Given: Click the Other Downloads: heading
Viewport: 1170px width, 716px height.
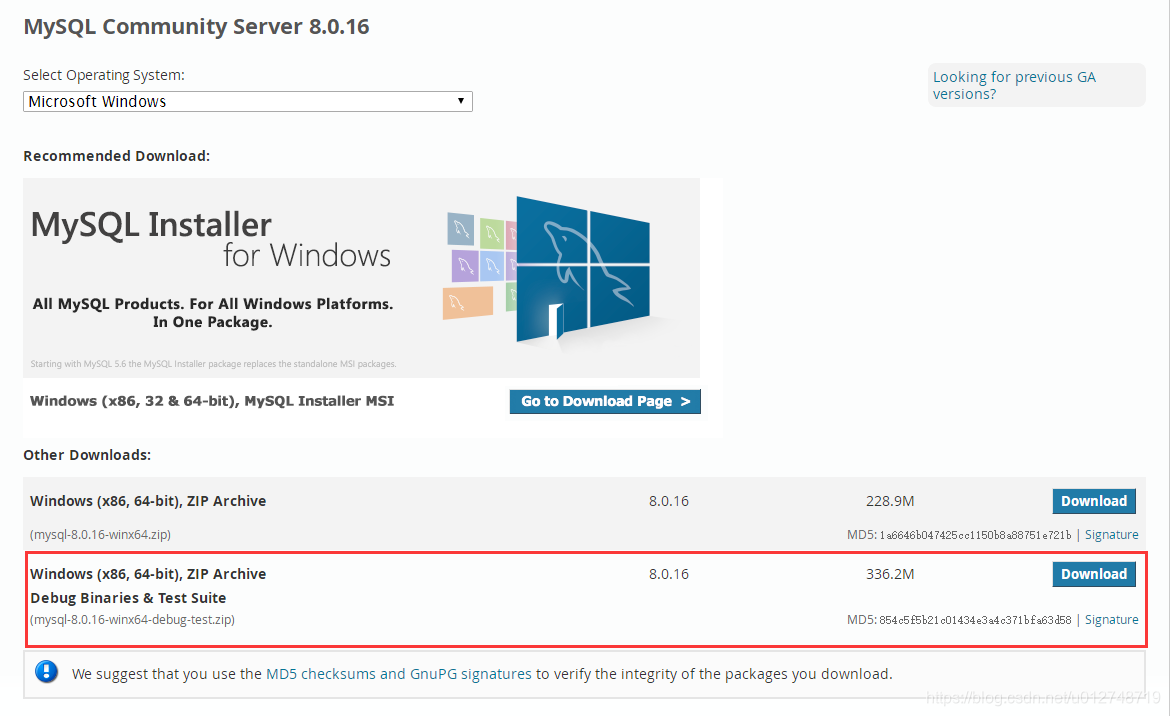Looking at the screenshot, I should pos(87,455).
